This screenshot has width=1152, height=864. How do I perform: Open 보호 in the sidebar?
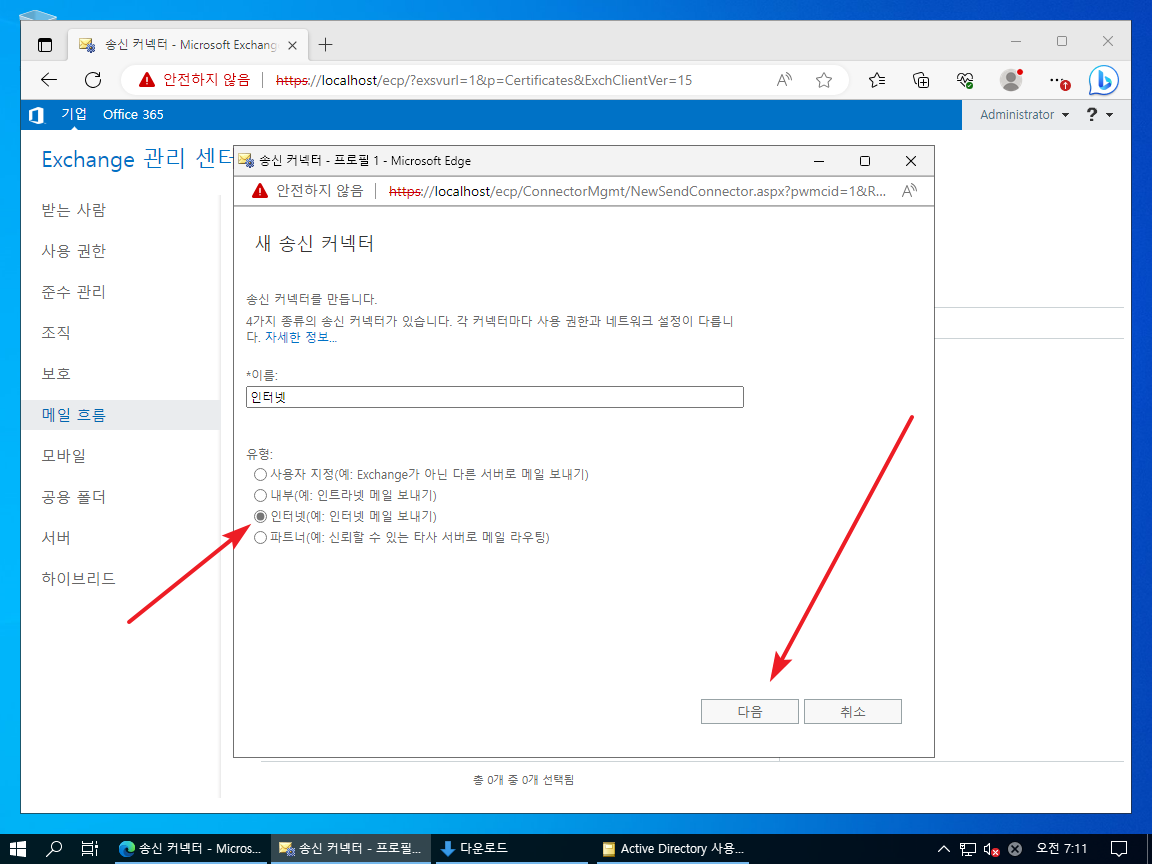point(56,374)
